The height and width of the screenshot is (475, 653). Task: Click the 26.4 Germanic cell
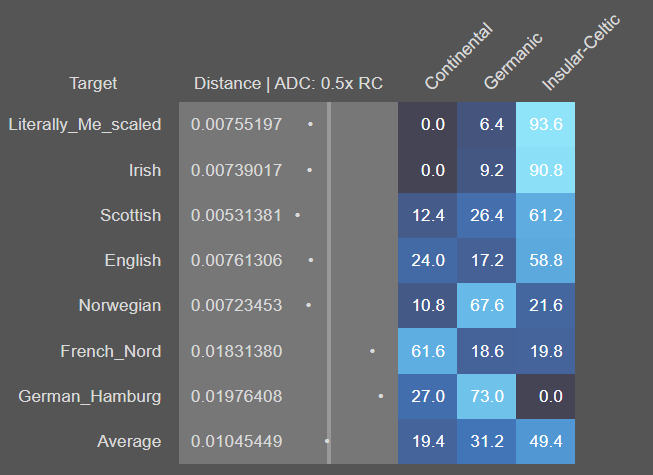486,215
